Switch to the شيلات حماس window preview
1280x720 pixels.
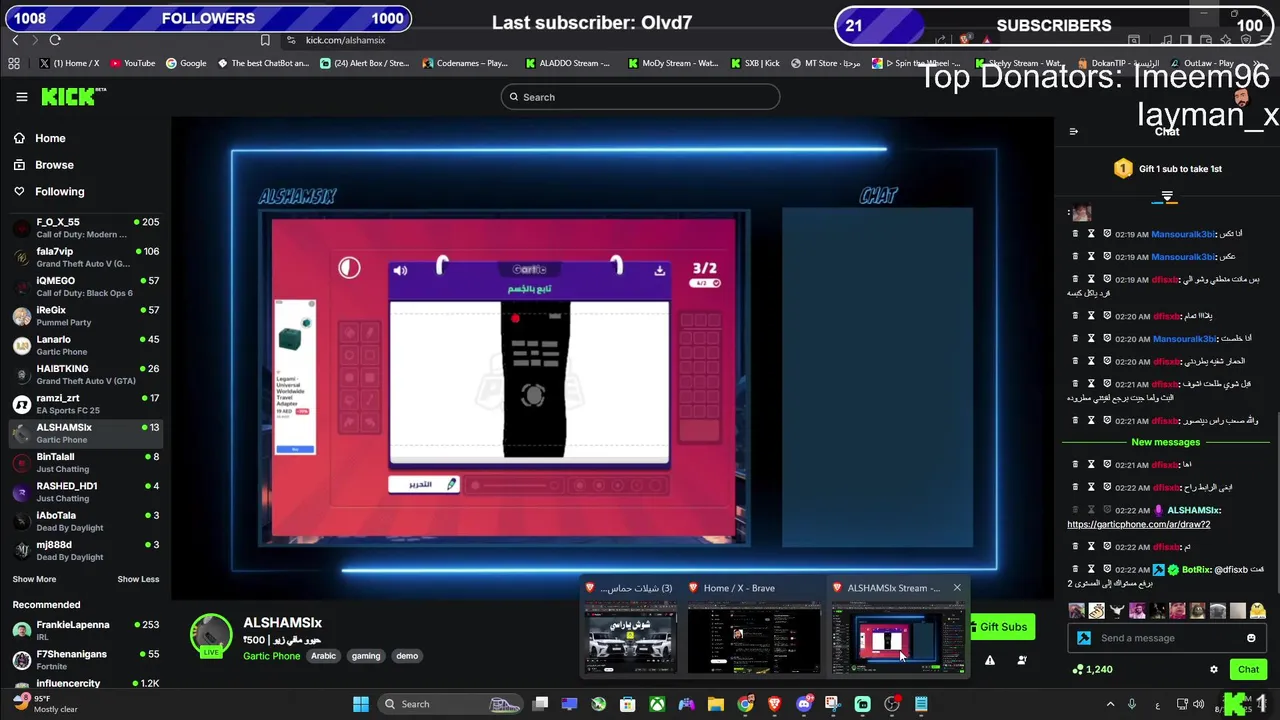point(630,630)
